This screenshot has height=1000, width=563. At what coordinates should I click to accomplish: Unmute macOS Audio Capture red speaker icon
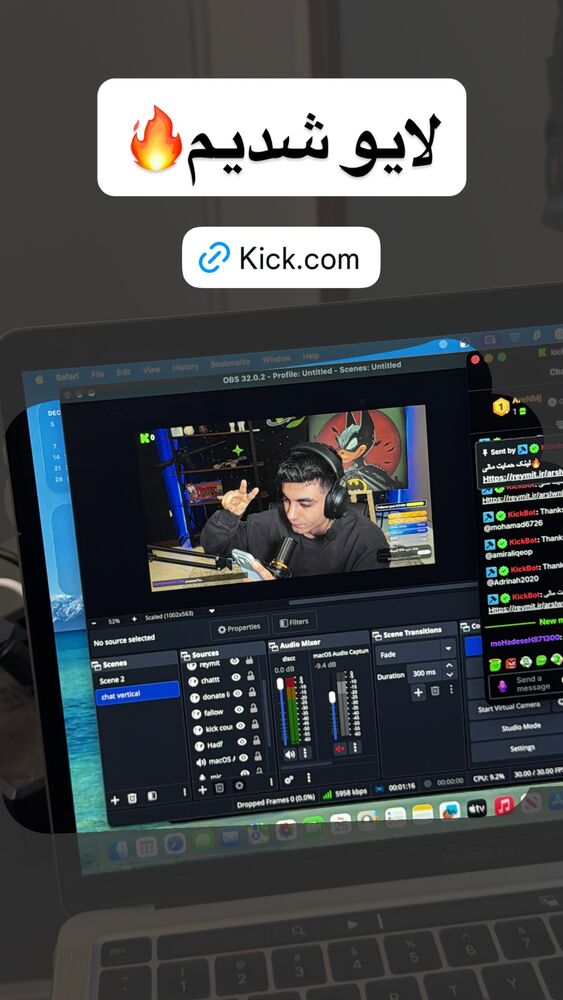340,748
